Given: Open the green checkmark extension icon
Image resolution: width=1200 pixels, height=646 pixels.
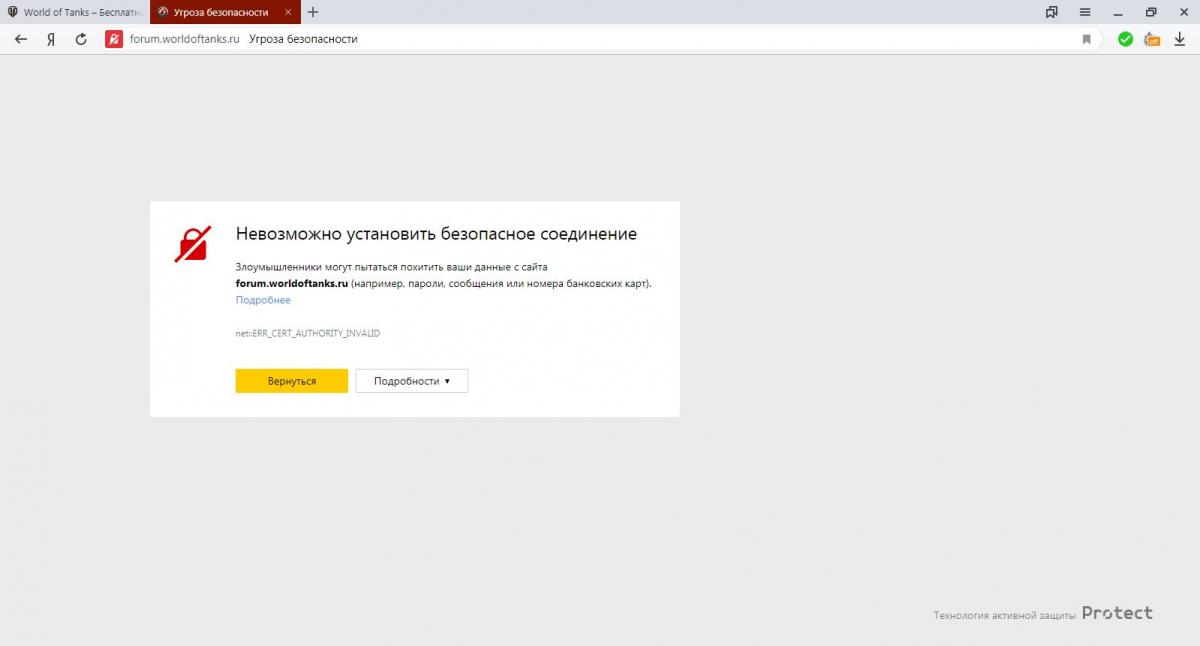Looking at the screenshot, I should [1125, 39].
